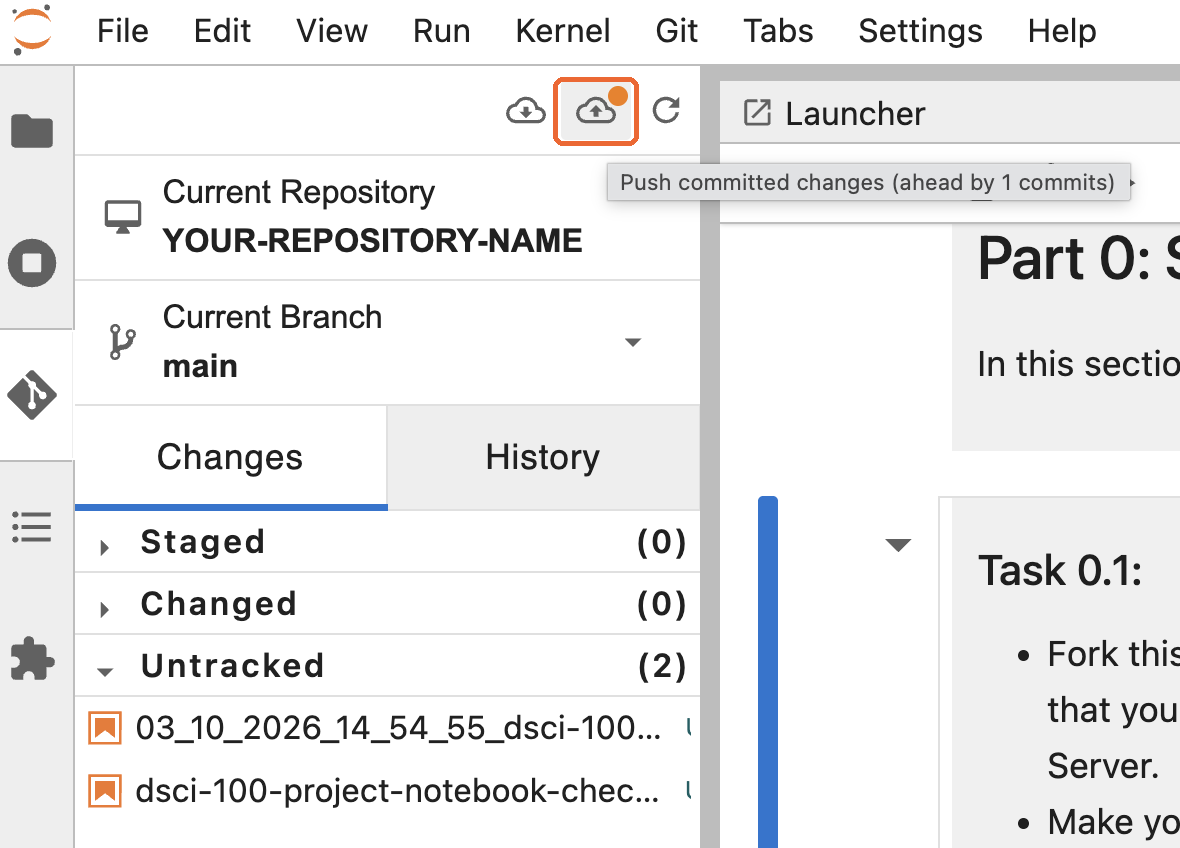Screen dimensions: 1180x848
Task: Expand the Changed section
Action: 388,603
